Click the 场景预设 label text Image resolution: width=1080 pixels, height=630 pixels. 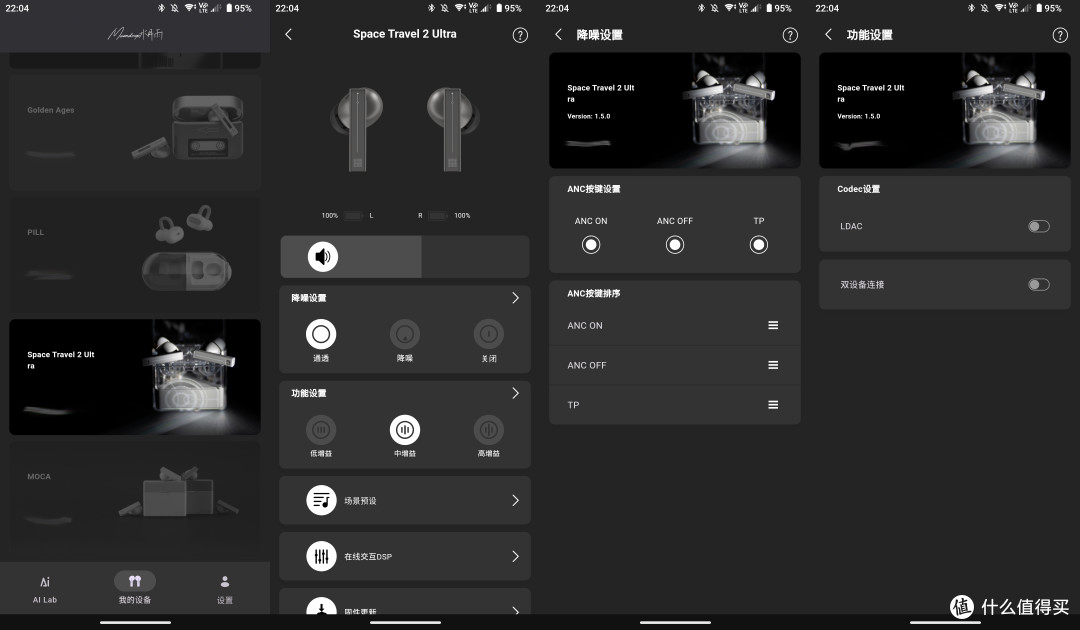pos(360,501)
